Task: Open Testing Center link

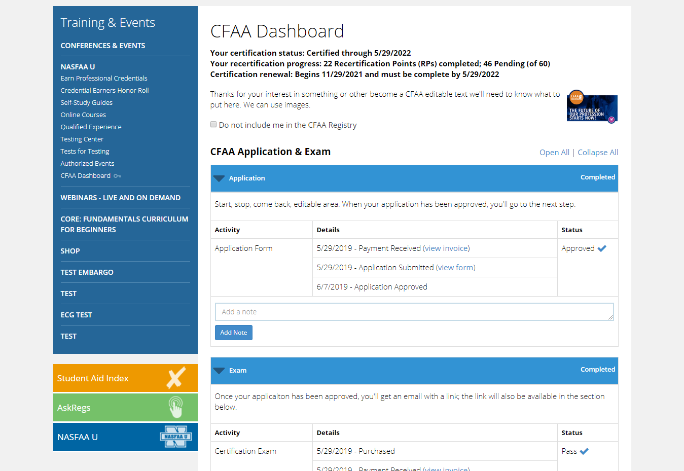Action: (82, 139)
